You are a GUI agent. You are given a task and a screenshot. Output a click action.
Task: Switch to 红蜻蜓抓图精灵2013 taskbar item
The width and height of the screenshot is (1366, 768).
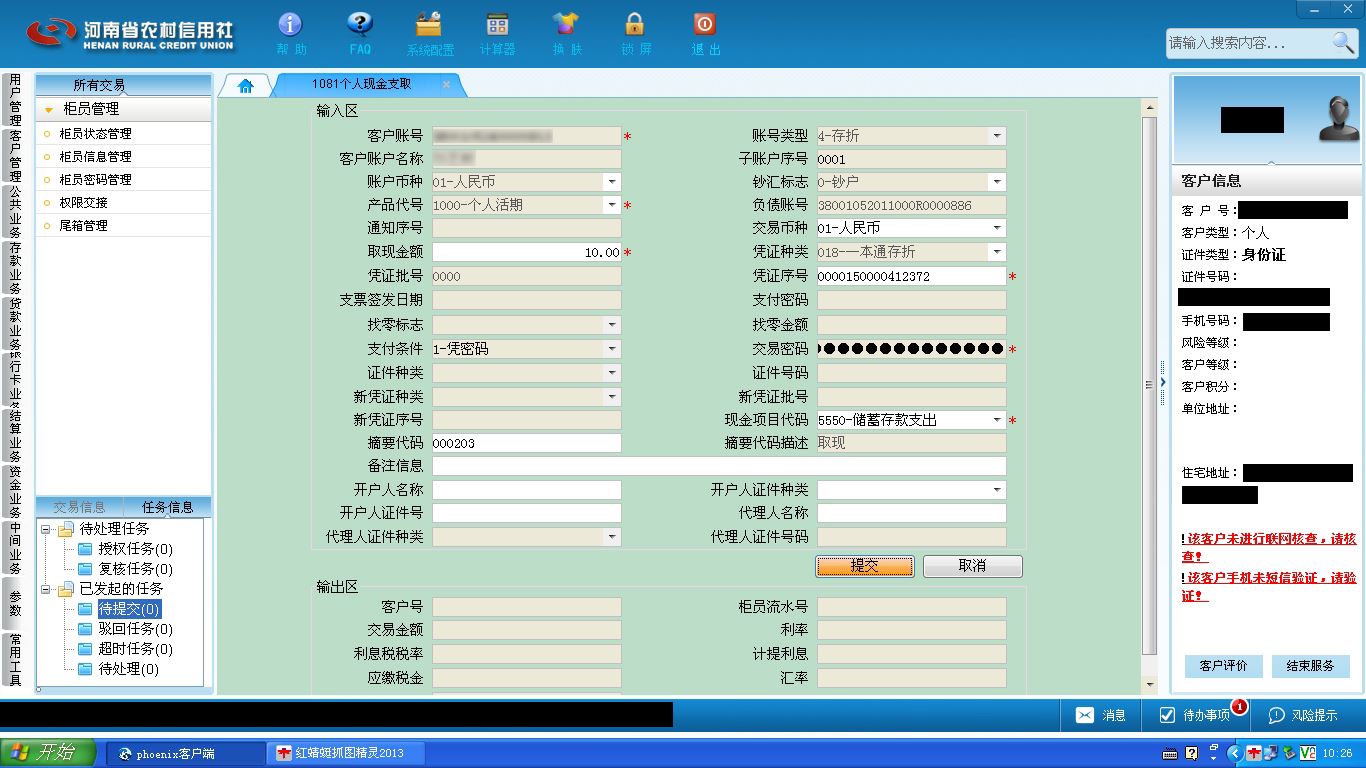(x=346, y=753)
